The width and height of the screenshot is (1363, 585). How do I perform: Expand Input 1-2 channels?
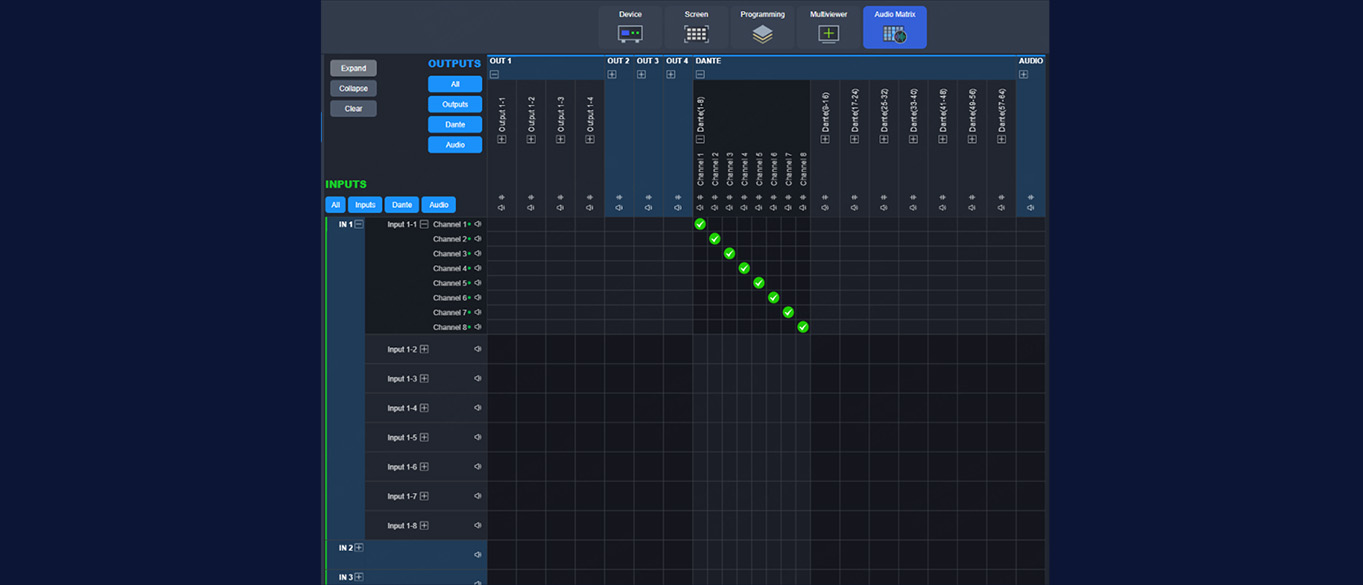pyautogui.click(x=424, y=349)
